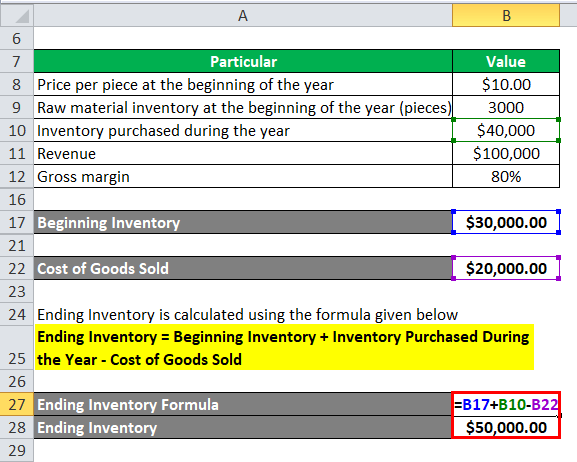
Task: Click the 'Value' header cell
Action: point(506,61)
